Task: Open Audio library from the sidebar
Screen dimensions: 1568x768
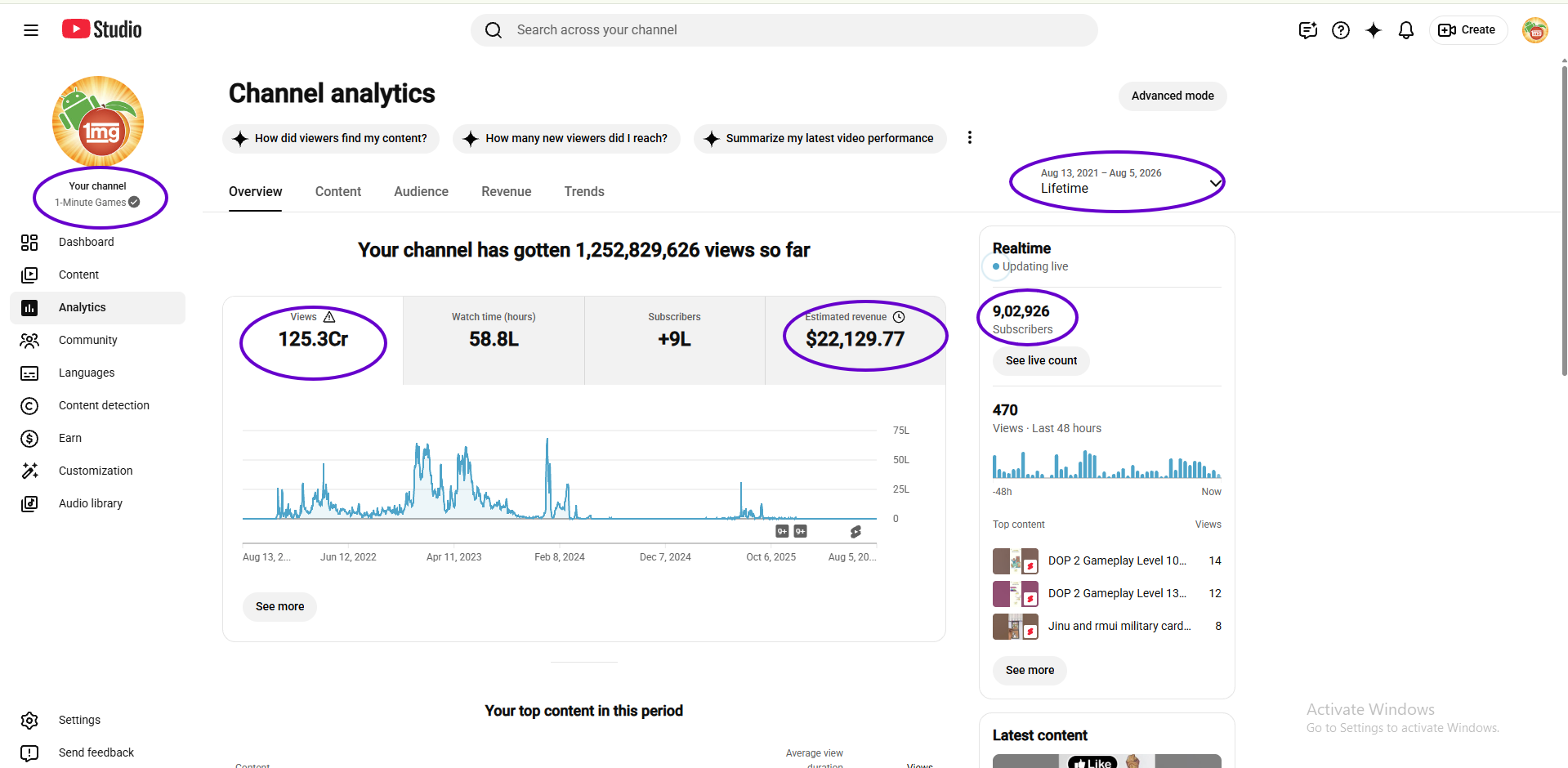Action: click(98, 503)
